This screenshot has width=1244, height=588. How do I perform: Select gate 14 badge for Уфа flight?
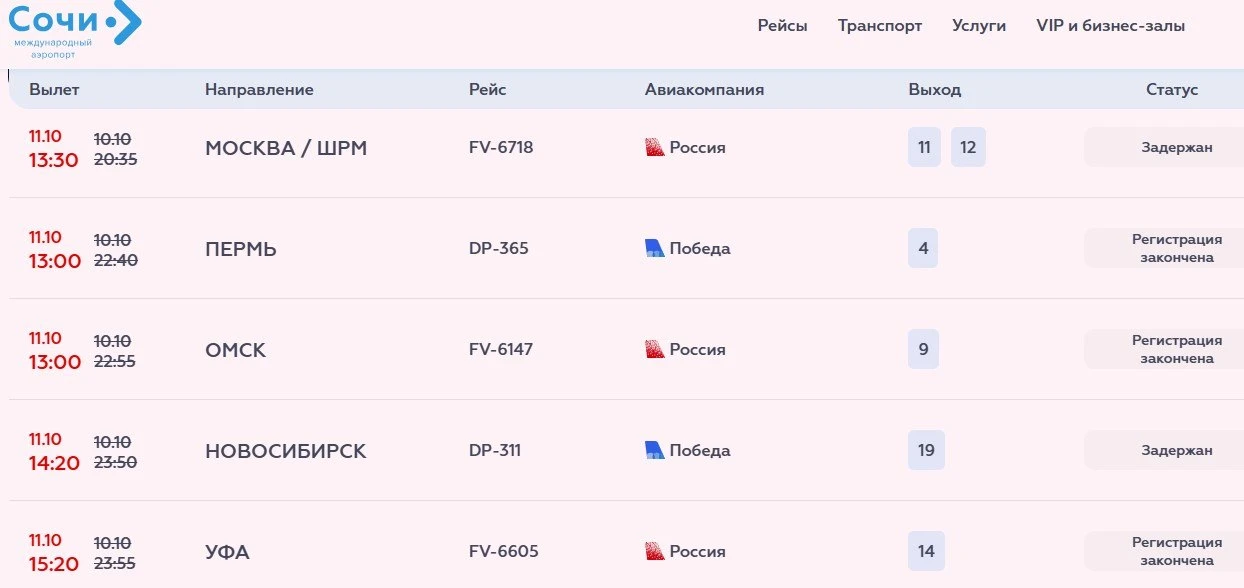pyautogui.click(x=926, y=552)
